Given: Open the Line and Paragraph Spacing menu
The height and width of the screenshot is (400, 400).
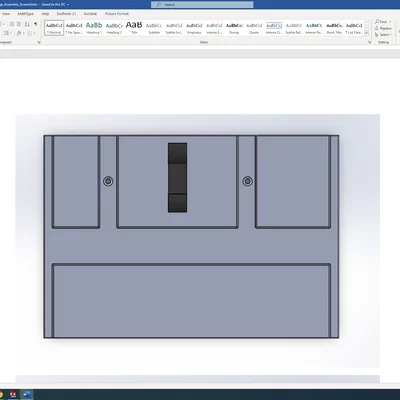Looking at the screenshot, I should [8, 33].
